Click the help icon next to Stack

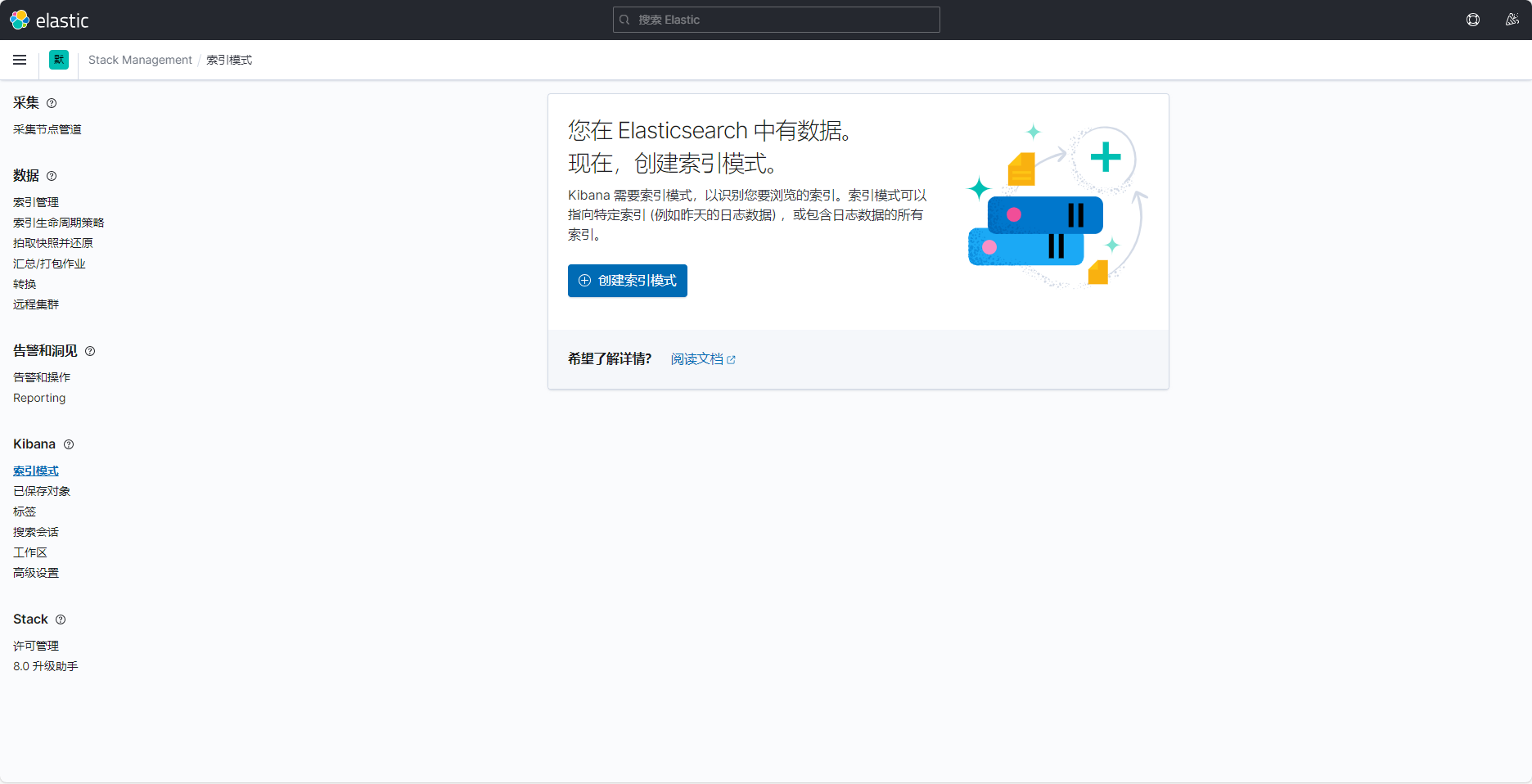coord(61,620)
